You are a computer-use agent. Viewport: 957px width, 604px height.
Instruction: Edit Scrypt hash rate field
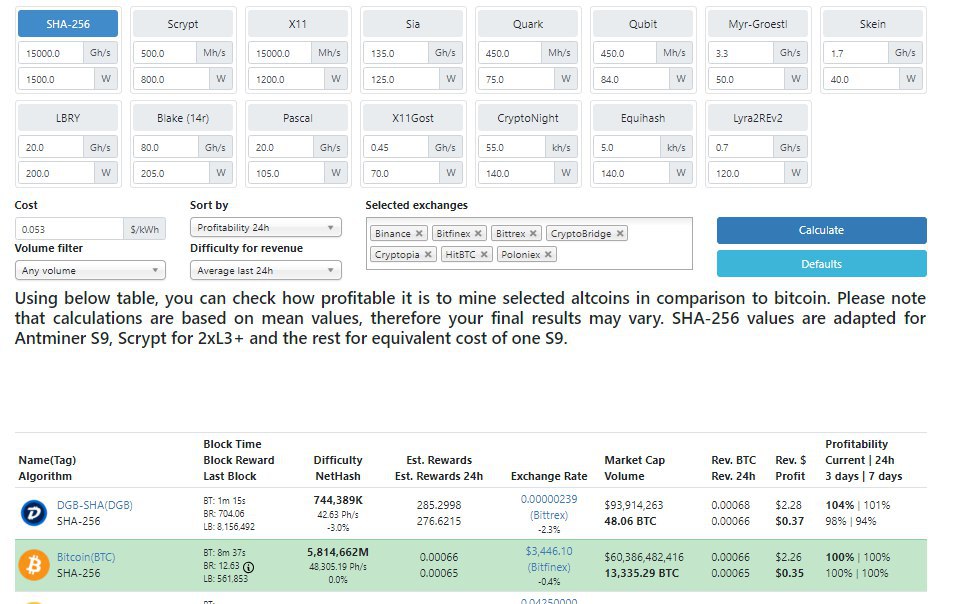tap(165, 53)
